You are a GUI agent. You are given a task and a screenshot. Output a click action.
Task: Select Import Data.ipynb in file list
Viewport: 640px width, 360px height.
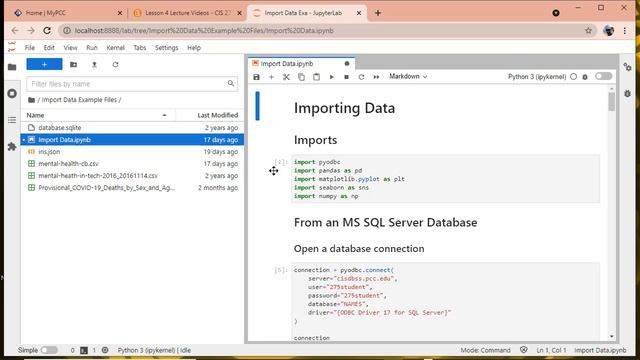tap(132, 140)
